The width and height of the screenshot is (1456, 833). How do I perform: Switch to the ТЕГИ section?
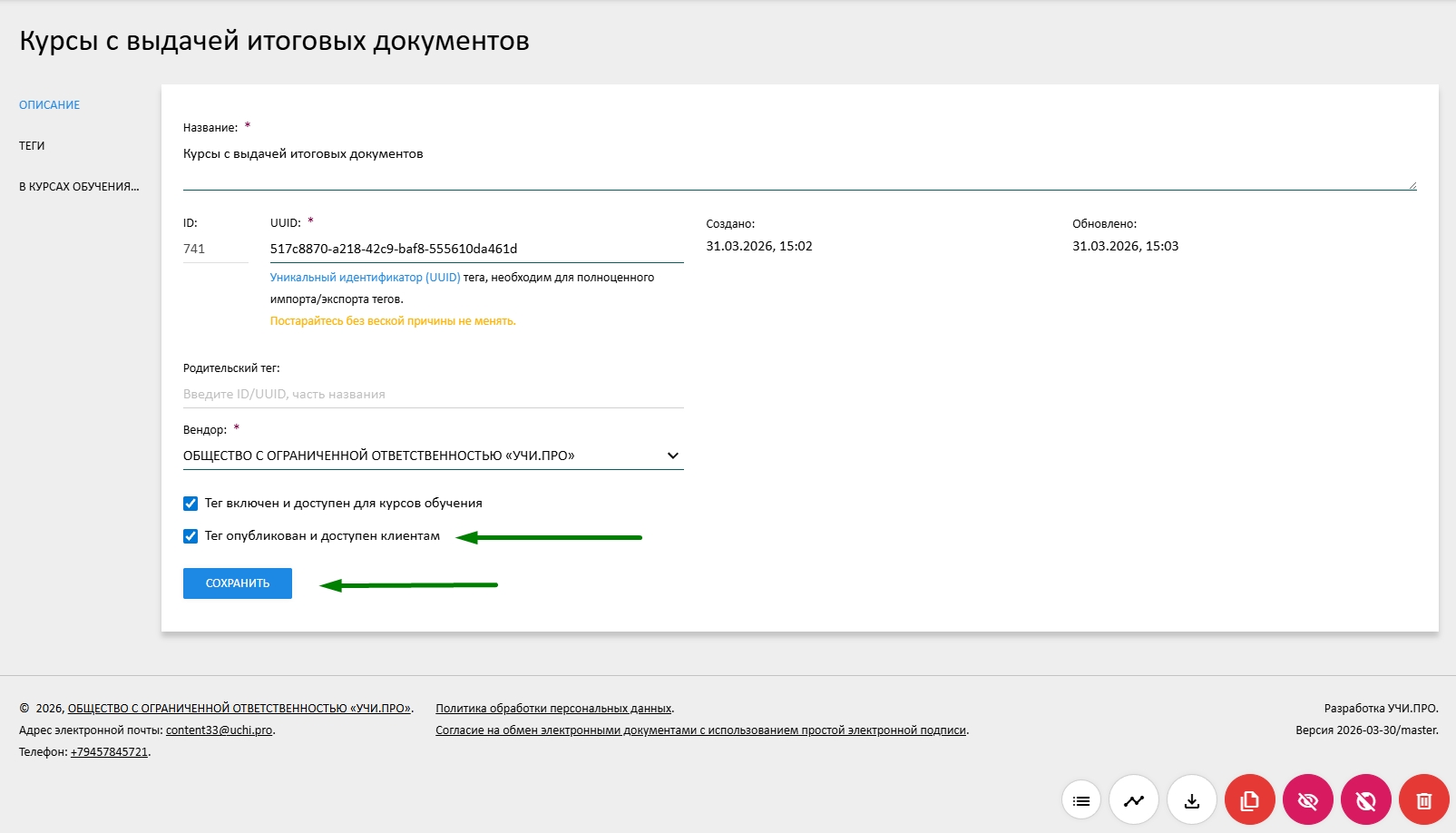click(32, 145)
